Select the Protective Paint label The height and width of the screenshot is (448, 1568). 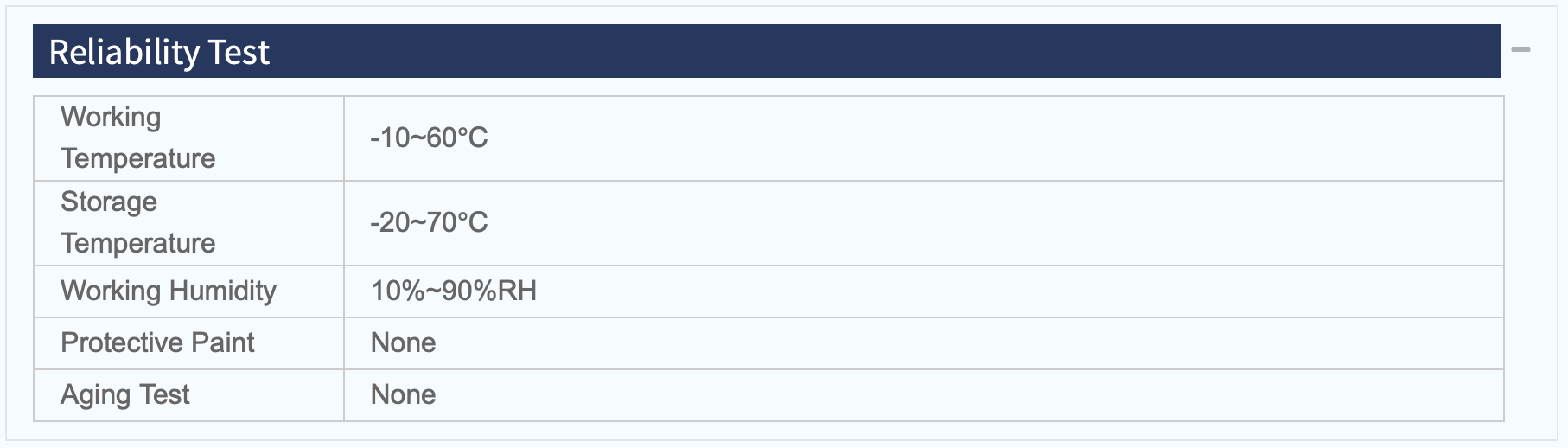[x=157, y=342]
